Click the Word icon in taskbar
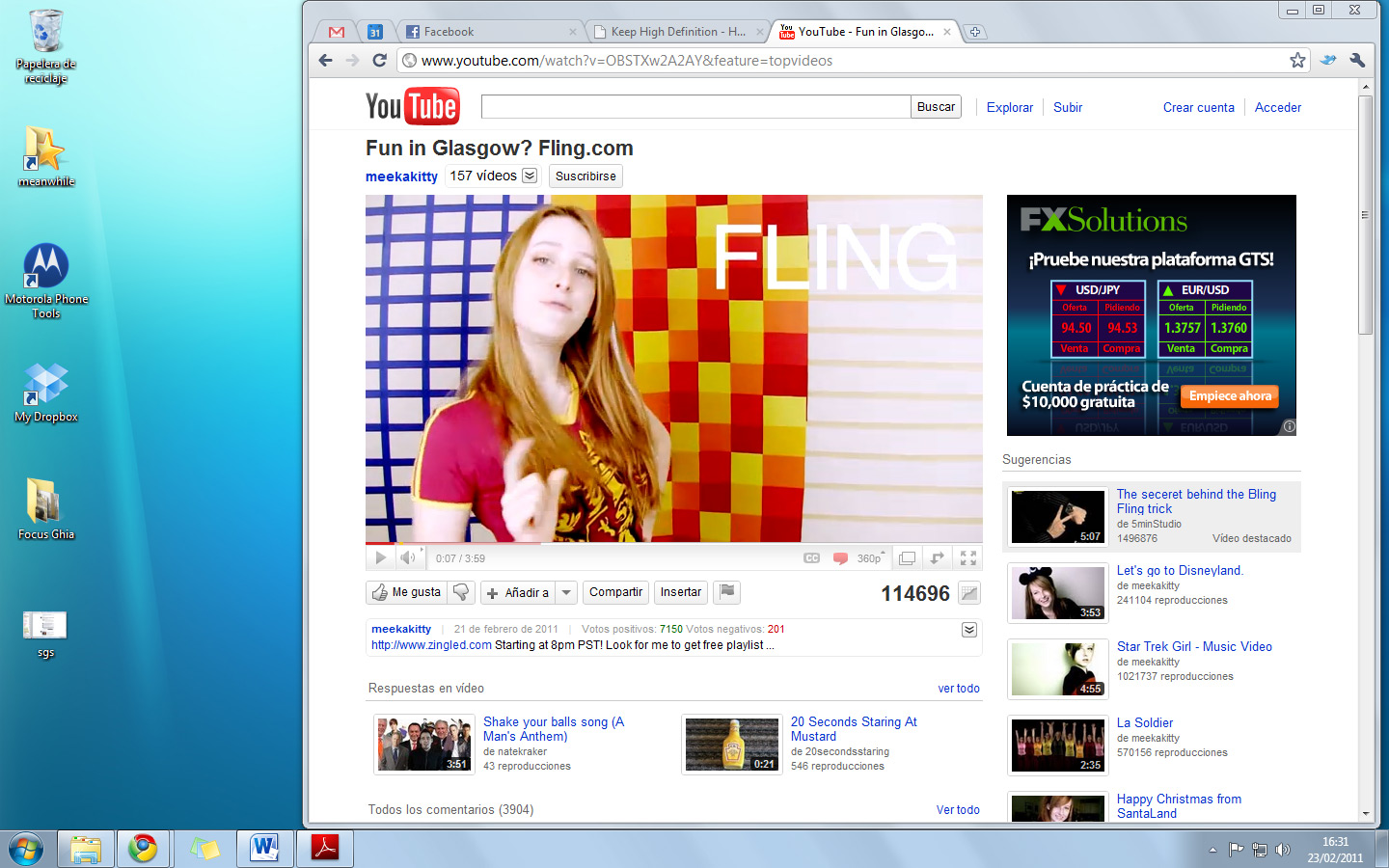Viewport: 1389px width, 868px height. click(x=263, y=849)
